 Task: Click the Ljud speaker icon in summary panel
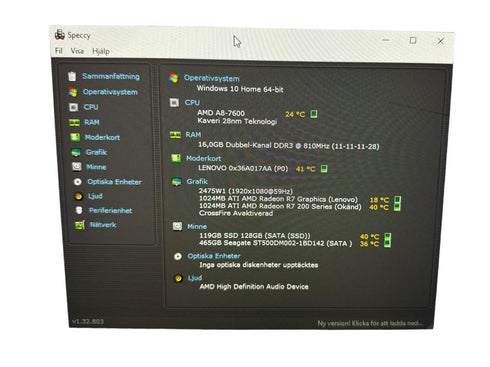point(179,278)
